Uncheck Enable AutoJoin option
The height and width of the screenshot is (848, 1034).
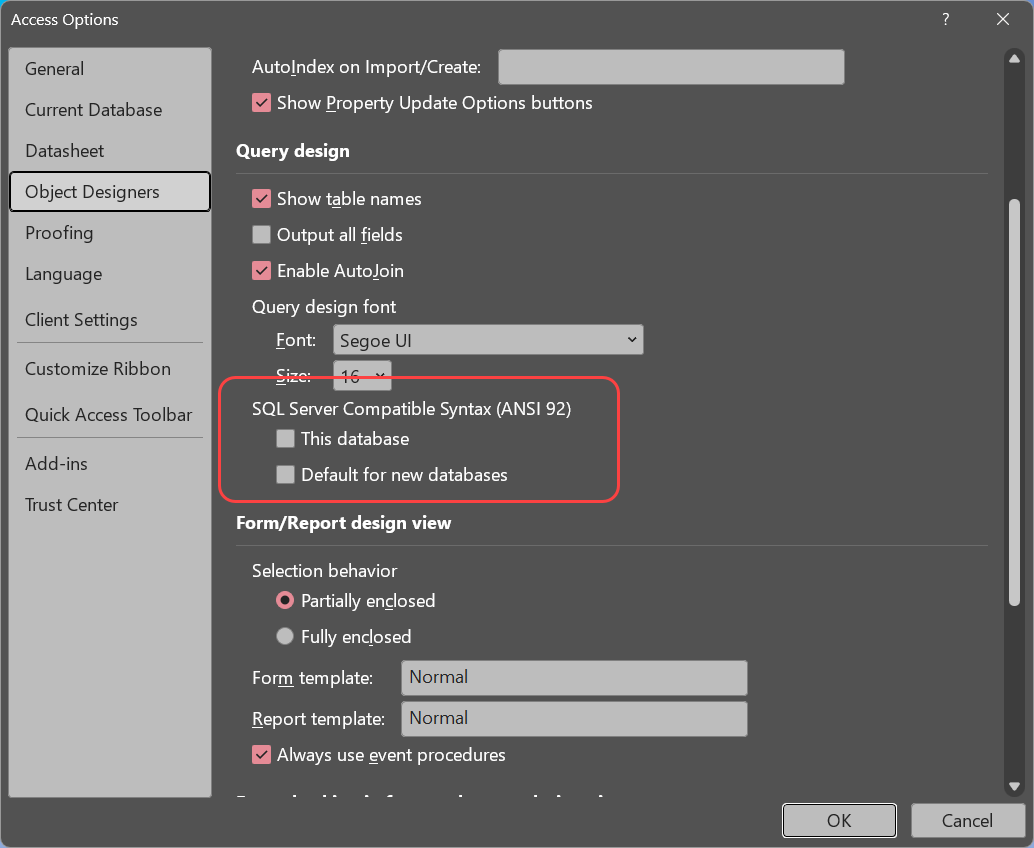[262, 271]
